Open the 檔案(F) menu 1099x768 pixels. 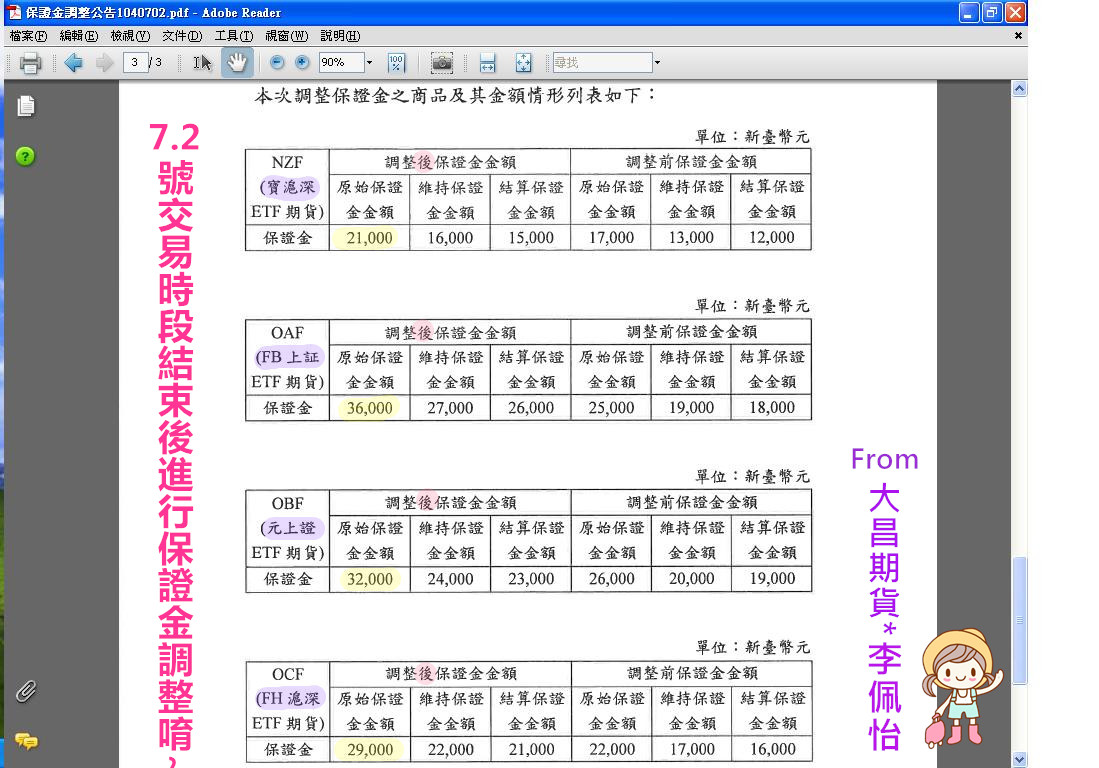[x=28, y=36]
